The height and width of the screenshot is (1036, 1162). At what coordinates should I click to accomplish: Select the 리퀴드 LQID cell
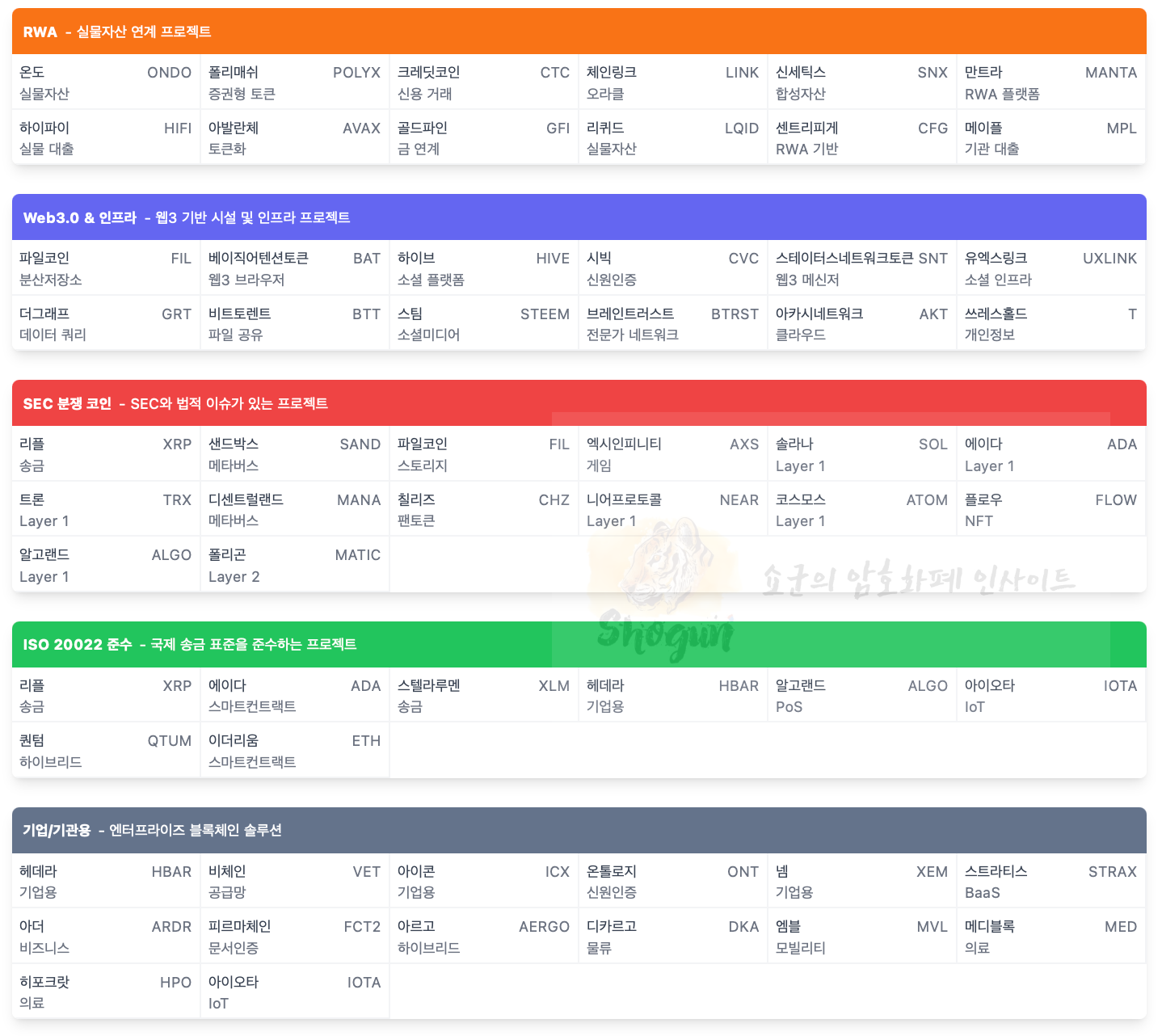tap(673, 137)
